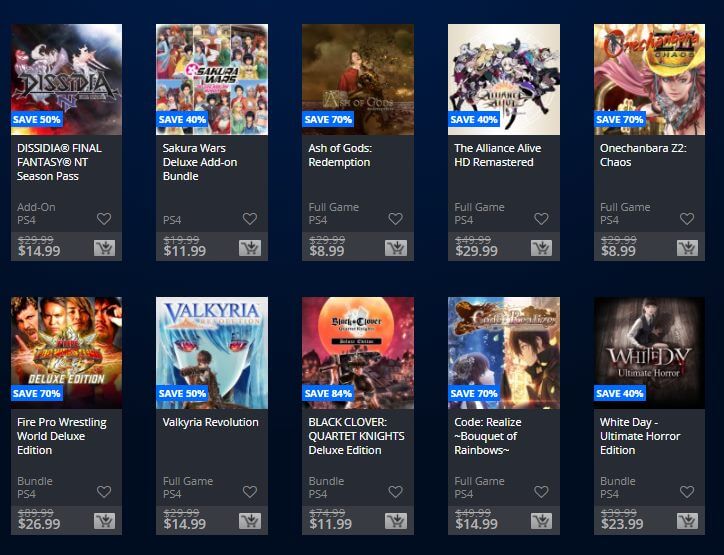
Task: Add Code: Realize Bouquet of Rainbows to cart
Action: 542,521
